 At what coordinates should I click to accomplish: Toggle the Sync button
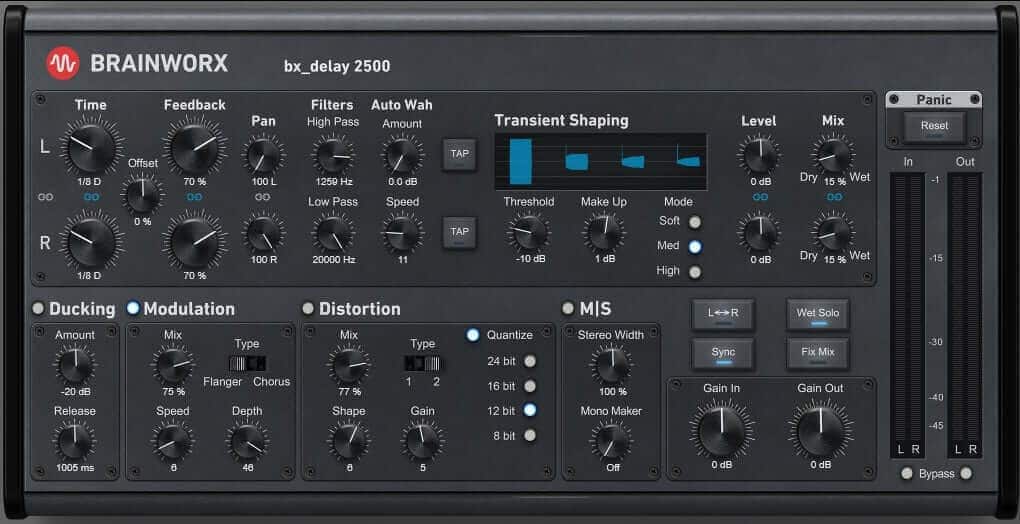(x=723, y=354)
